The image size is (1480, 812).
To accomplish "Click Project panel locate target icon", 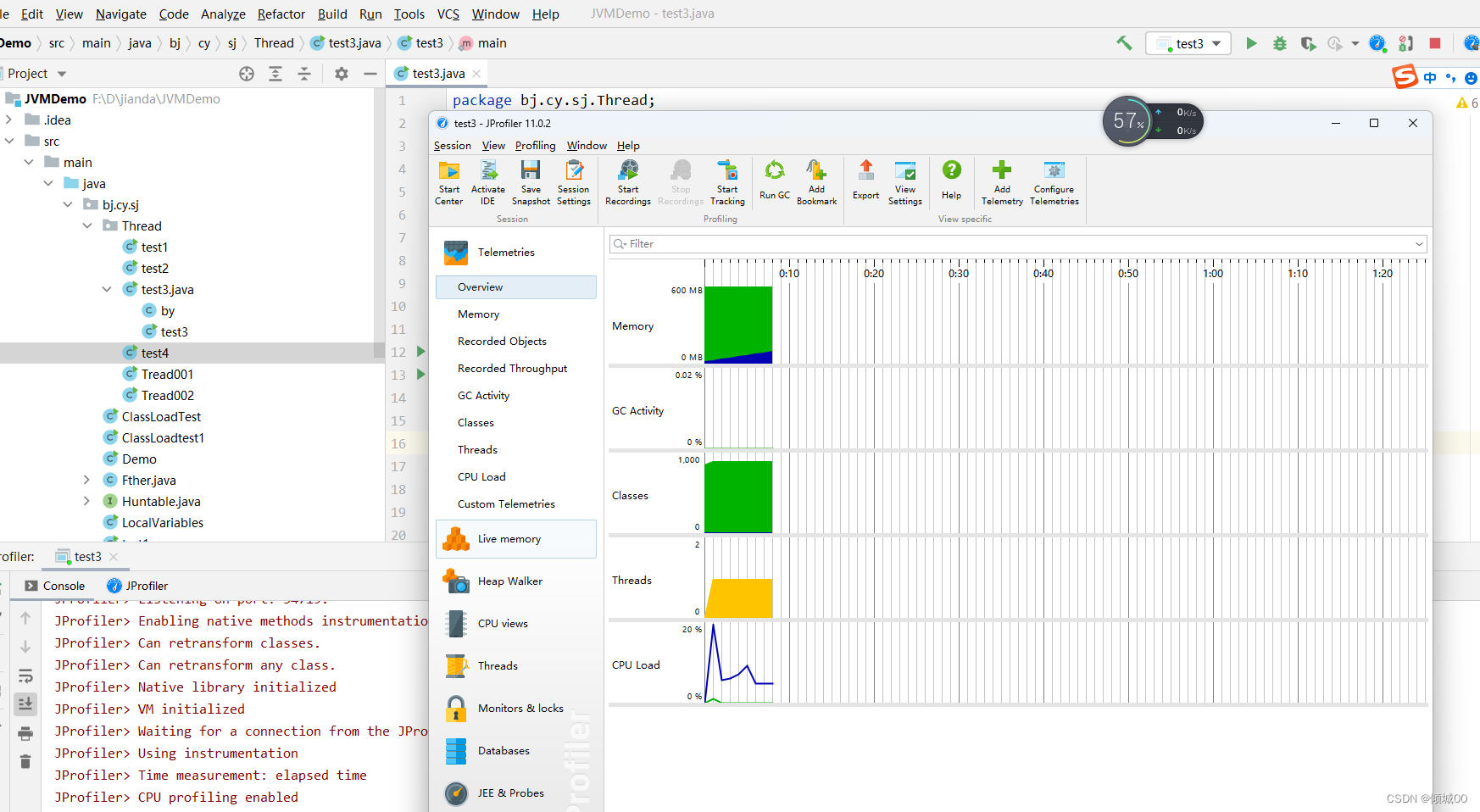I will pos(247,74).
